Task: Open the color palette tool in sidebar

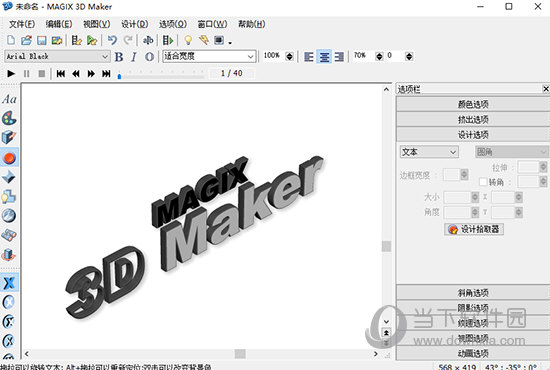Action: pyautogui.click(x=9, y=118)
